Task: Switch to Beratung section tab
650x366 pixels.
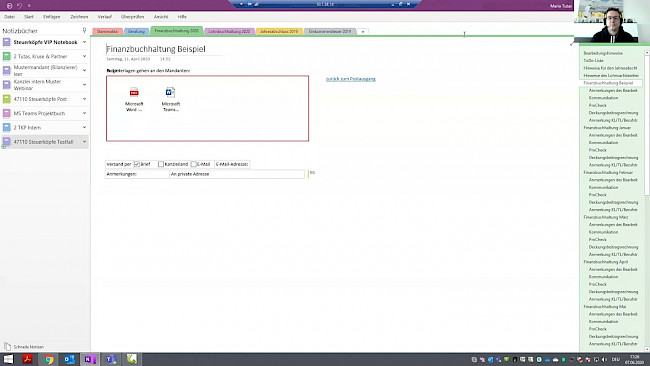Action: (136, 32)
